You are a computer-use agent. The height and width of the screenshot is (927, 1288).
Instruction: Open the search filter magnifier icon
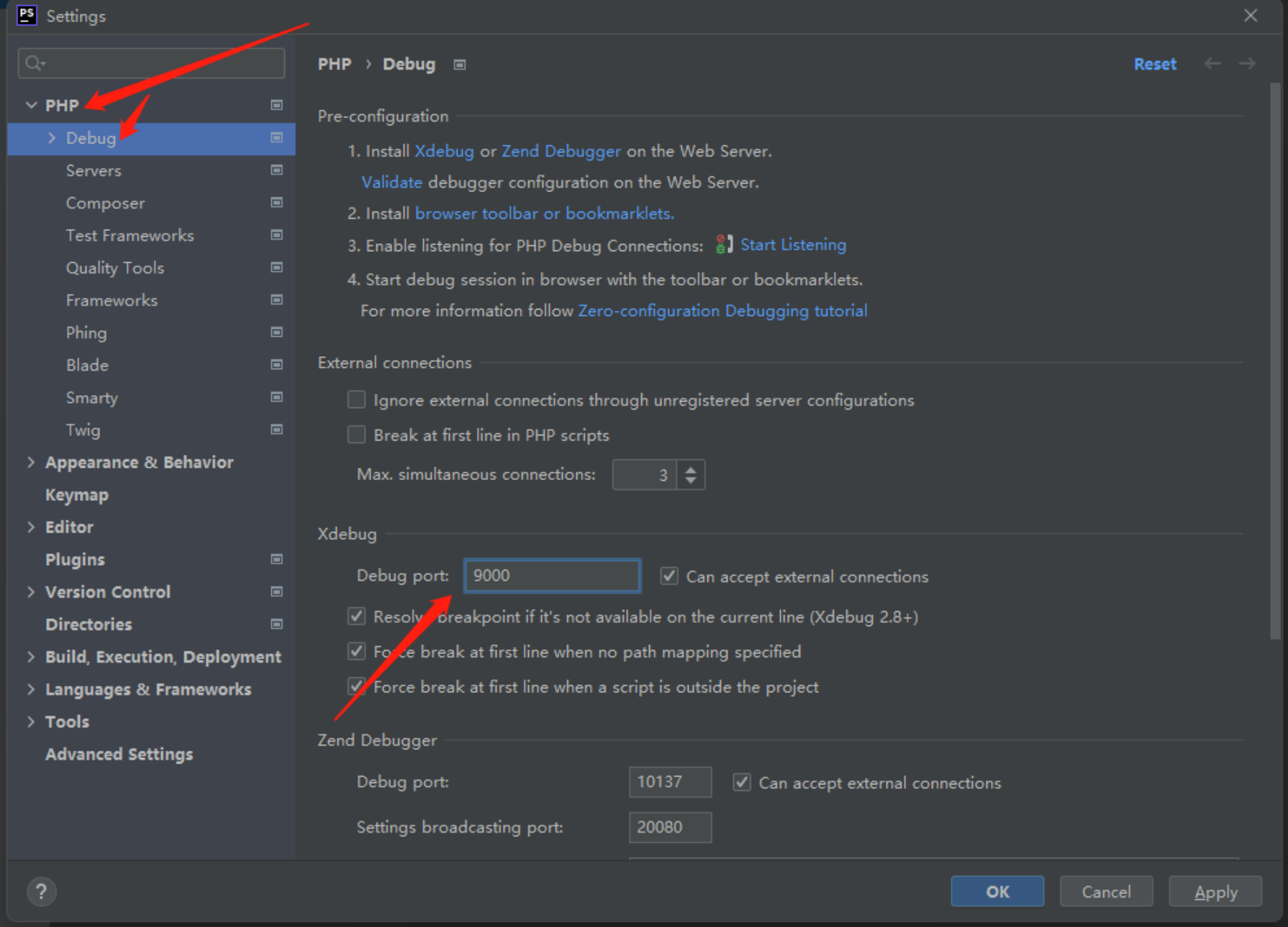coord(33,63)
